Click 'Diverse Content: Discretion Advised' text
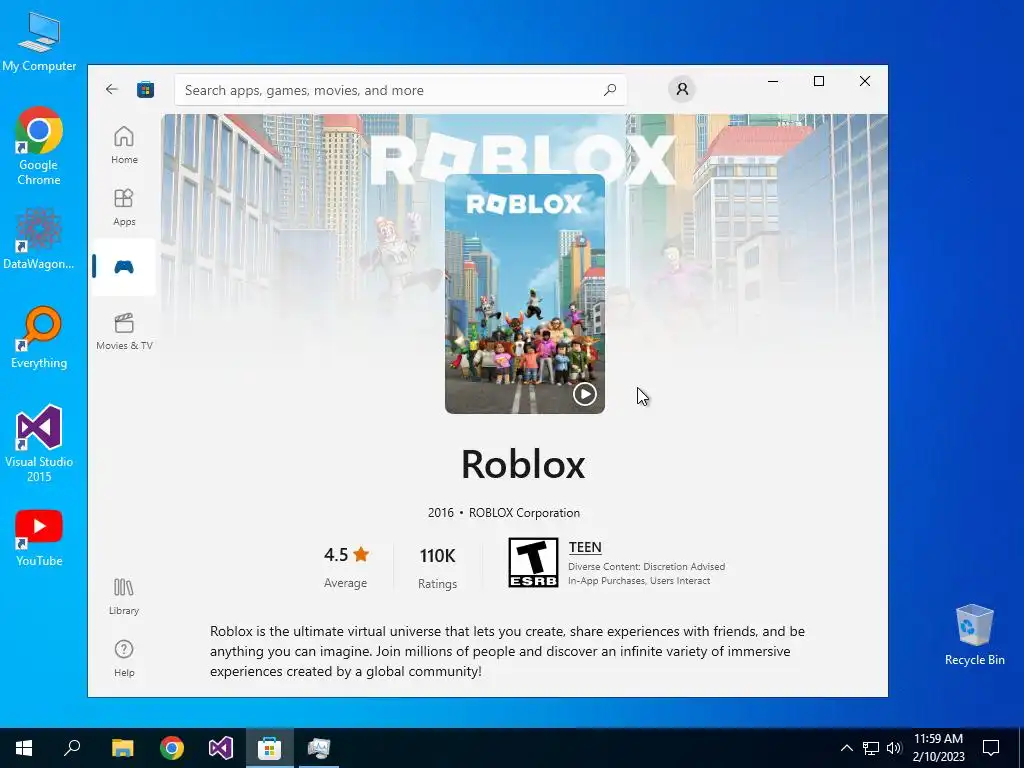Image resolution: width=1024 pixels, height=768 pixels. click(x=647, y=566)
